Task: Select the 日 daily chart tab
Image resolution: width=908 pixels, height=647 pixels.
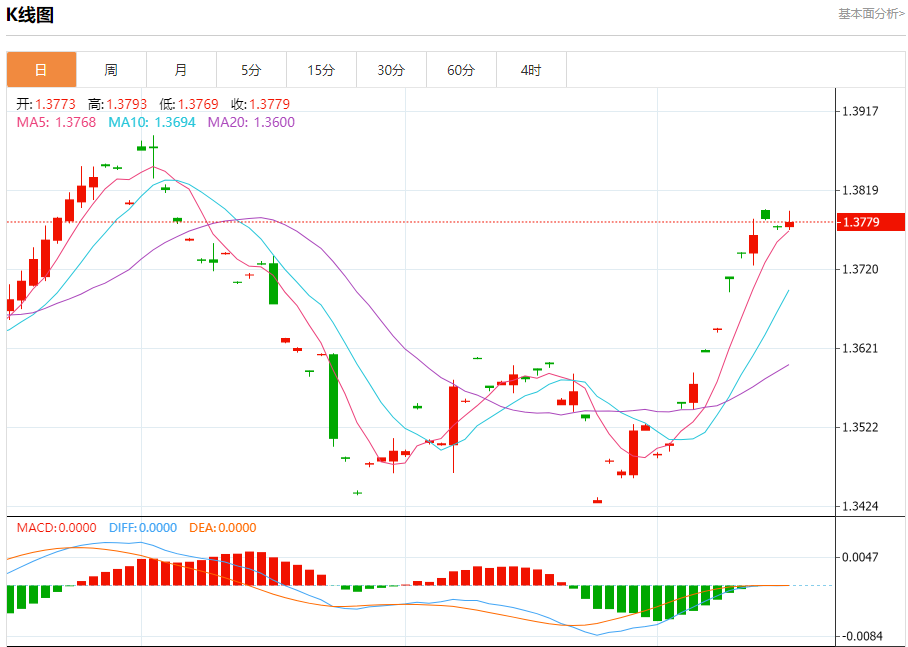Action: 41,70
